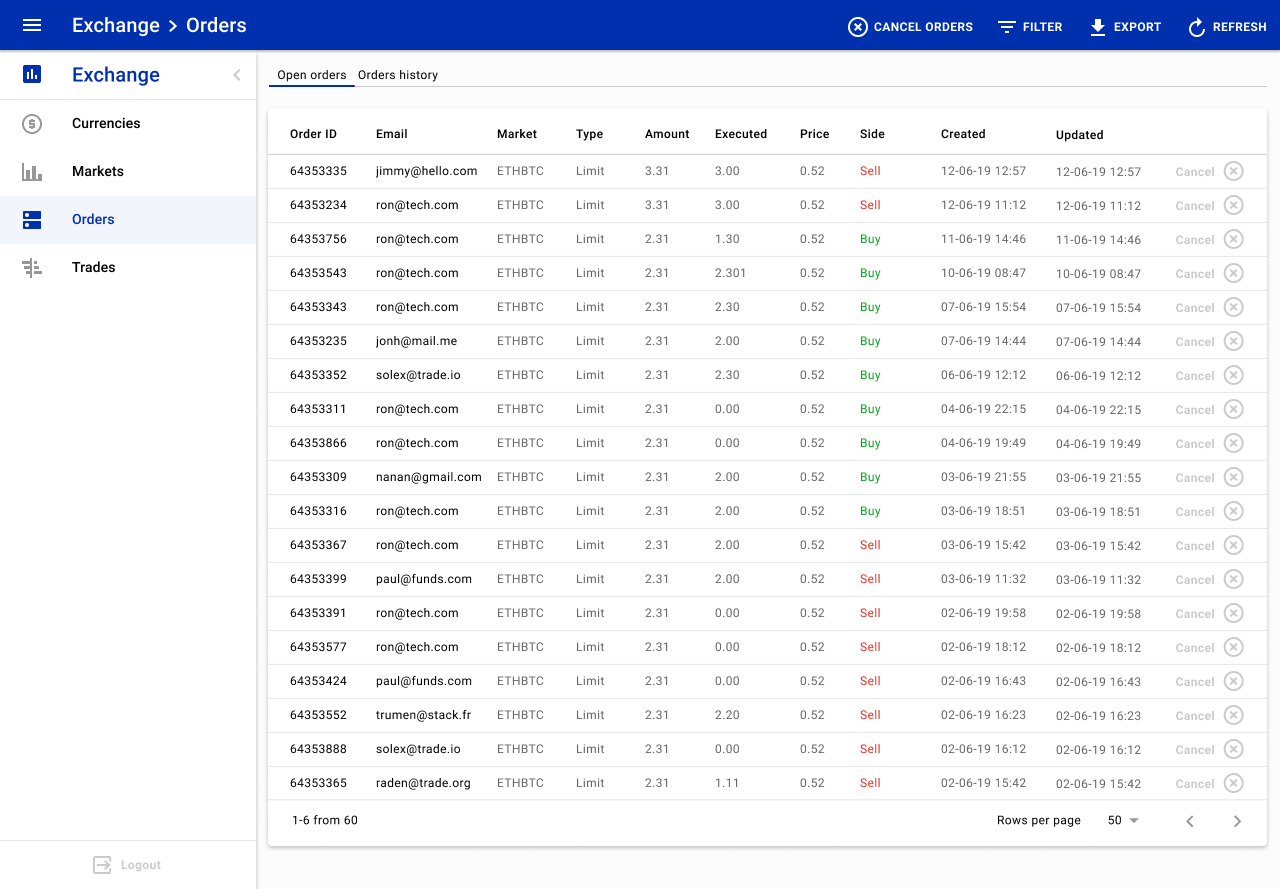Go to the Markets page
Screen dimensions: 1280x889
tap(128, 172)
